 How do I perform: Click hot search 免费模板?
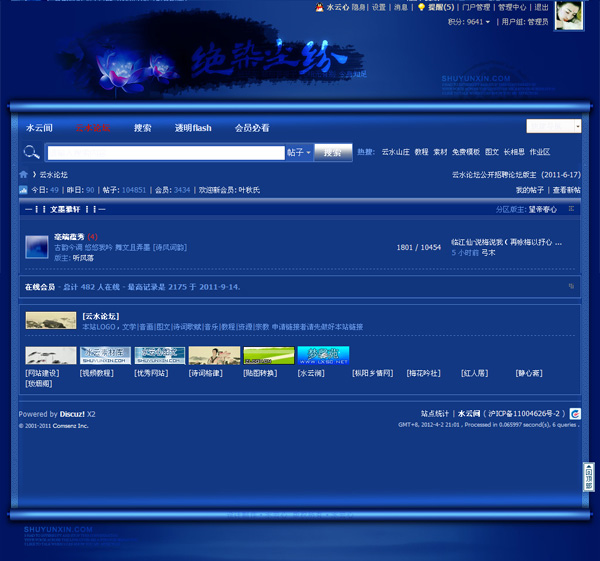[466, 152]
